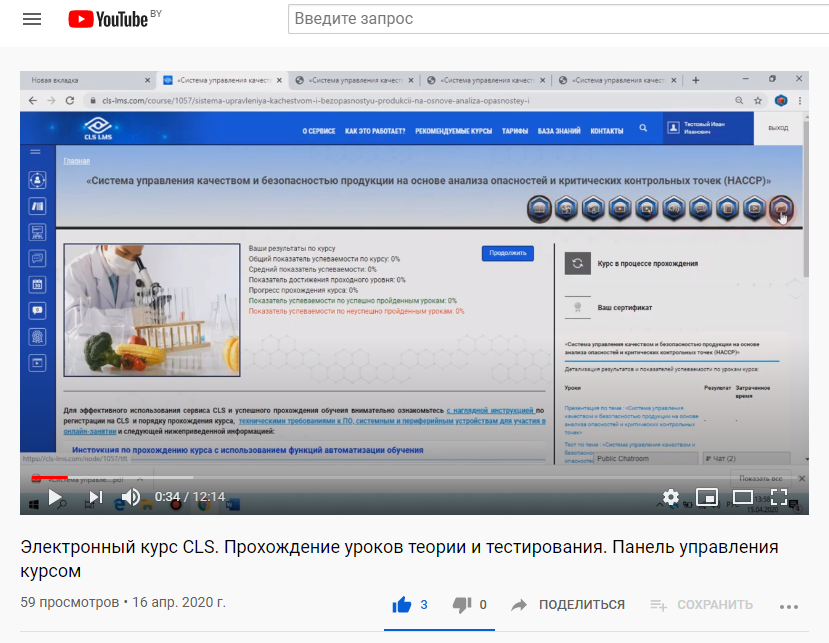Image resolution: width=829 pixels, height=643 pixels.
Task: Open a new browser tab with plus
Action: (x=696, y=80)
